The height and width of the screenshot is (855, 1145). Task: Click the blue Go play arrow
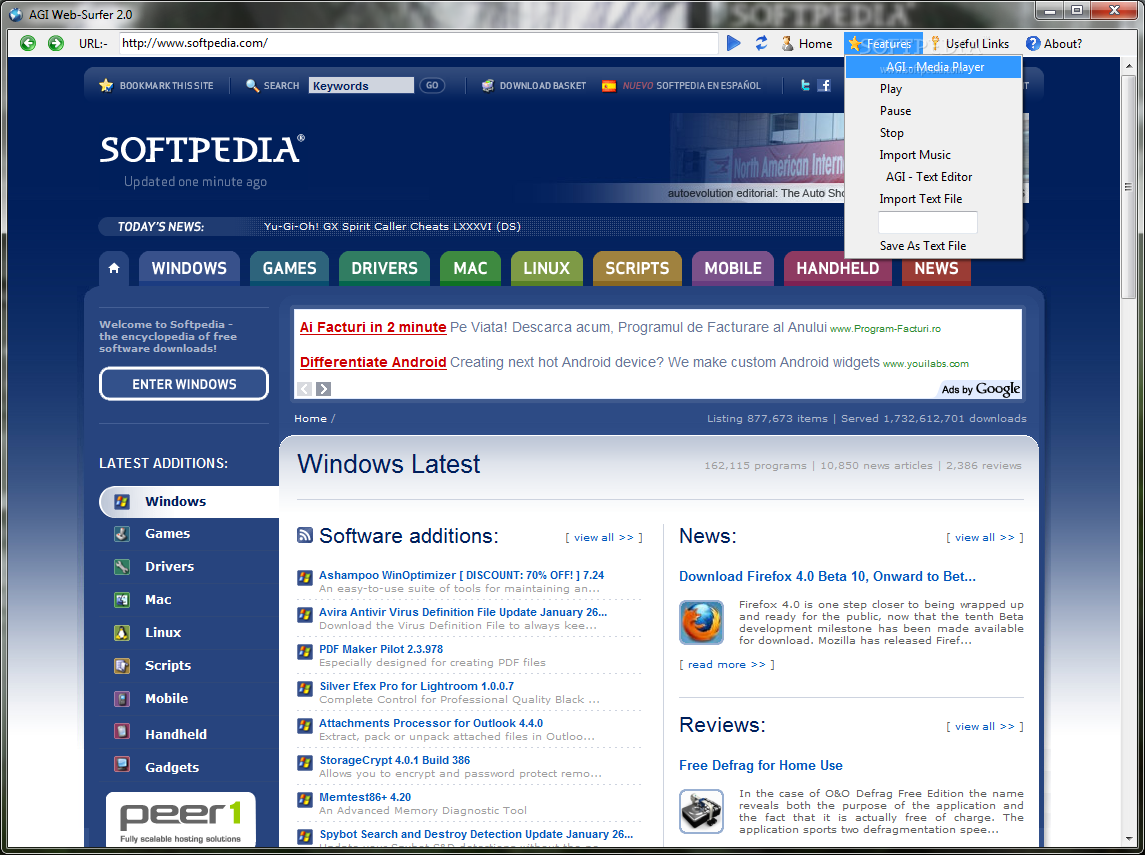pyautogui.click(x=734, y=43)
